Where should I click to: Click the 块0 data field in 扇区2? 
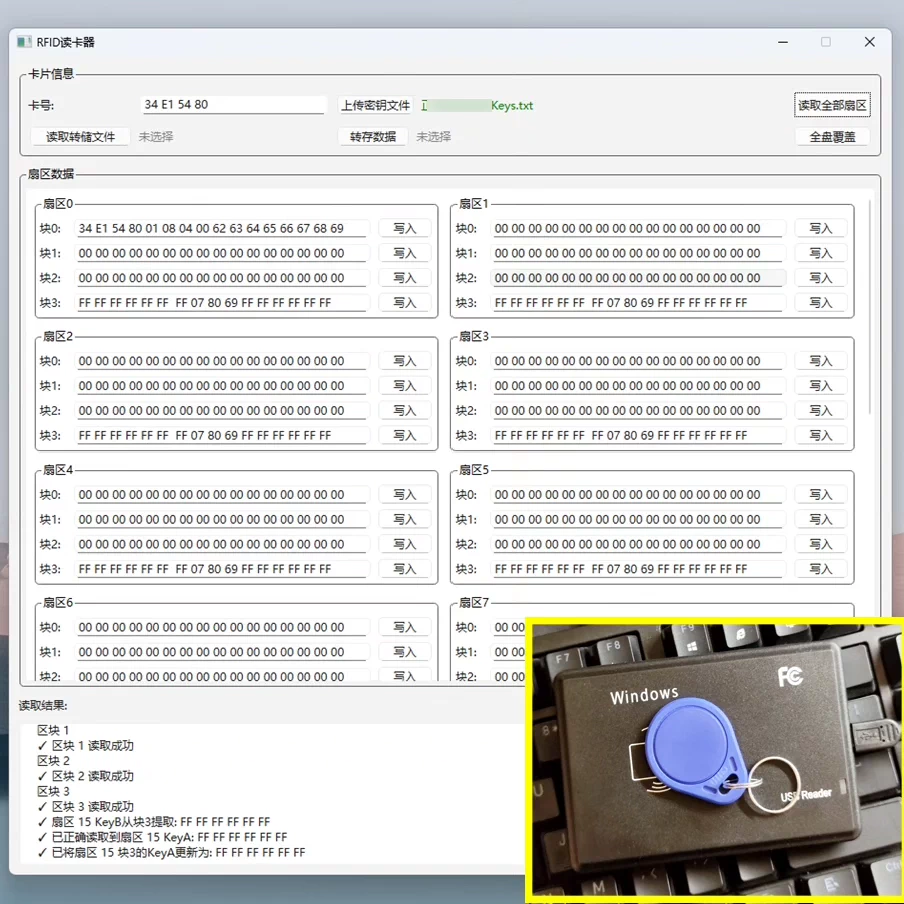[x=222, y=360]
